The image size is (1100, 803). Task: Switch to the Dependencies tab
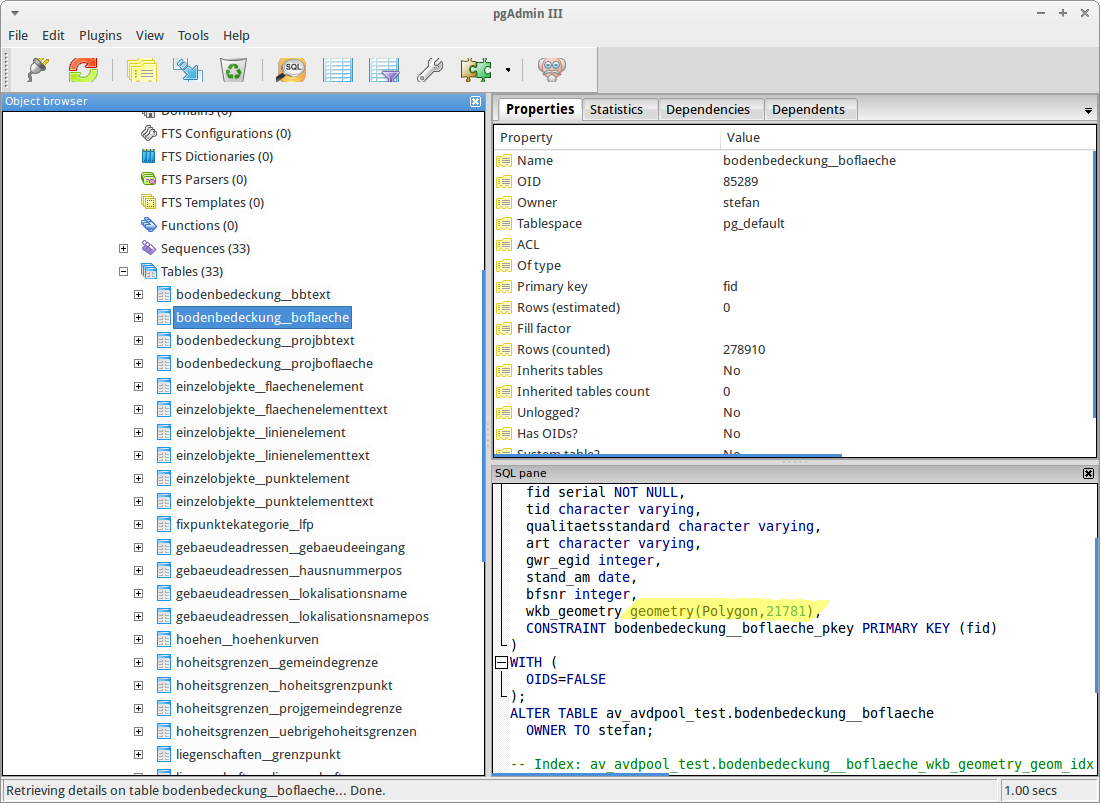[x=708, y=109]
